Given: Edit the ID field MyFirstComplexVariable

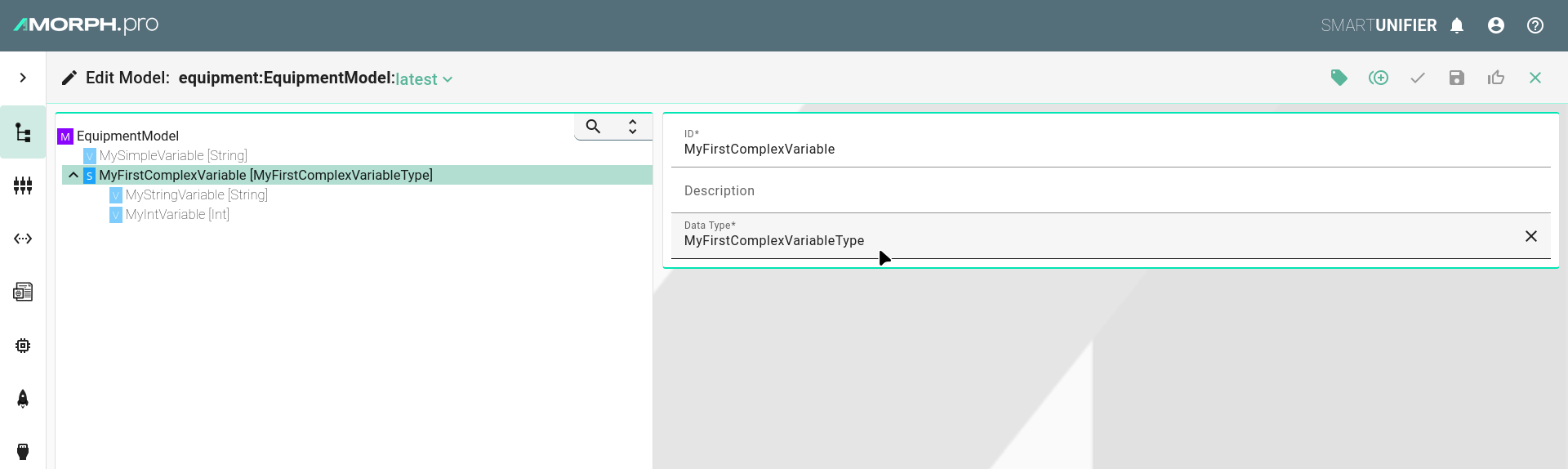Looking at the screenshot, I should pos(1111,144).
